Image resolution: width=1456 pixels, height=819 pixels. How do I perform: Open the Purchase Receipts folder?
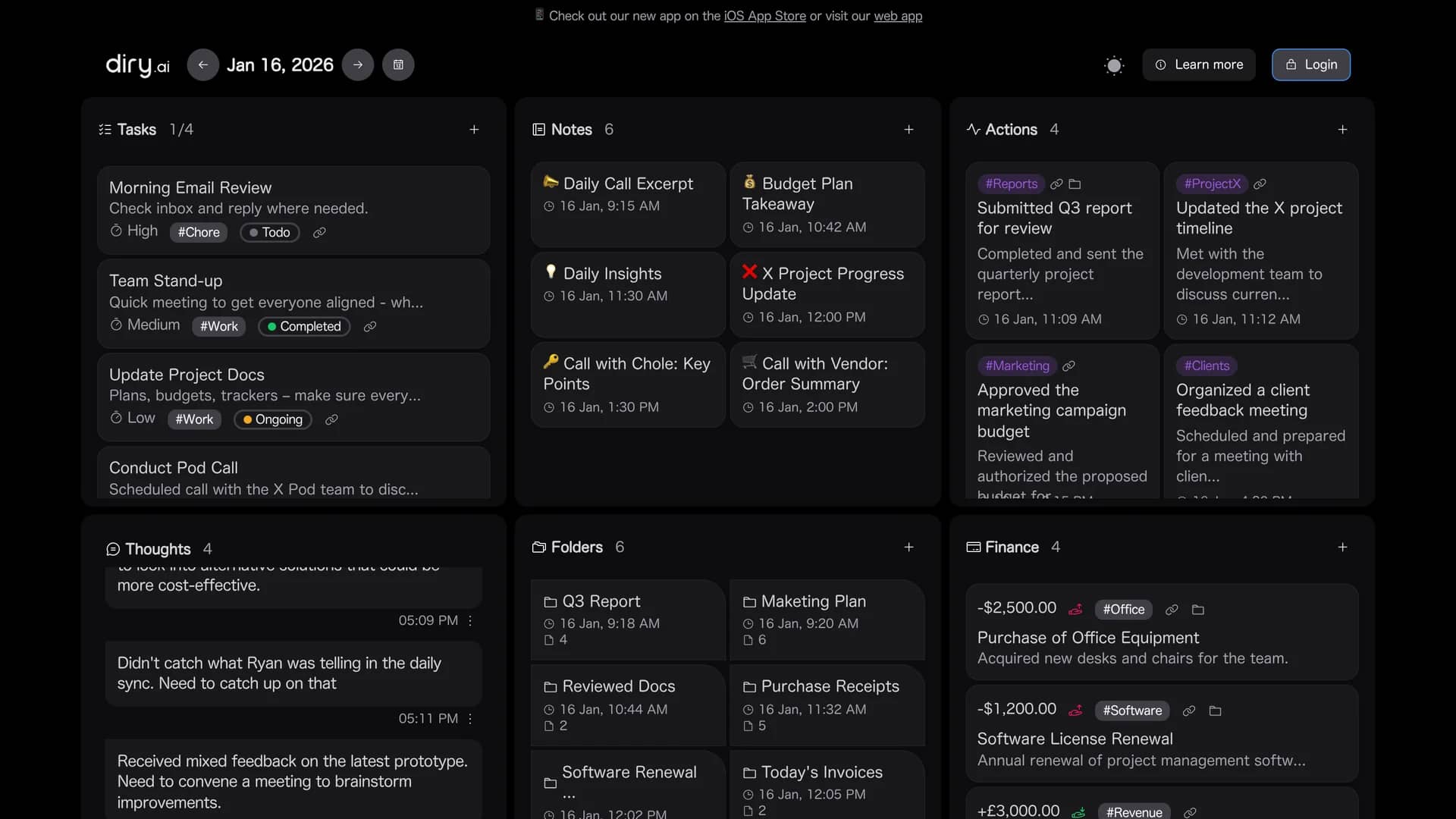click(x=827, y=705)
